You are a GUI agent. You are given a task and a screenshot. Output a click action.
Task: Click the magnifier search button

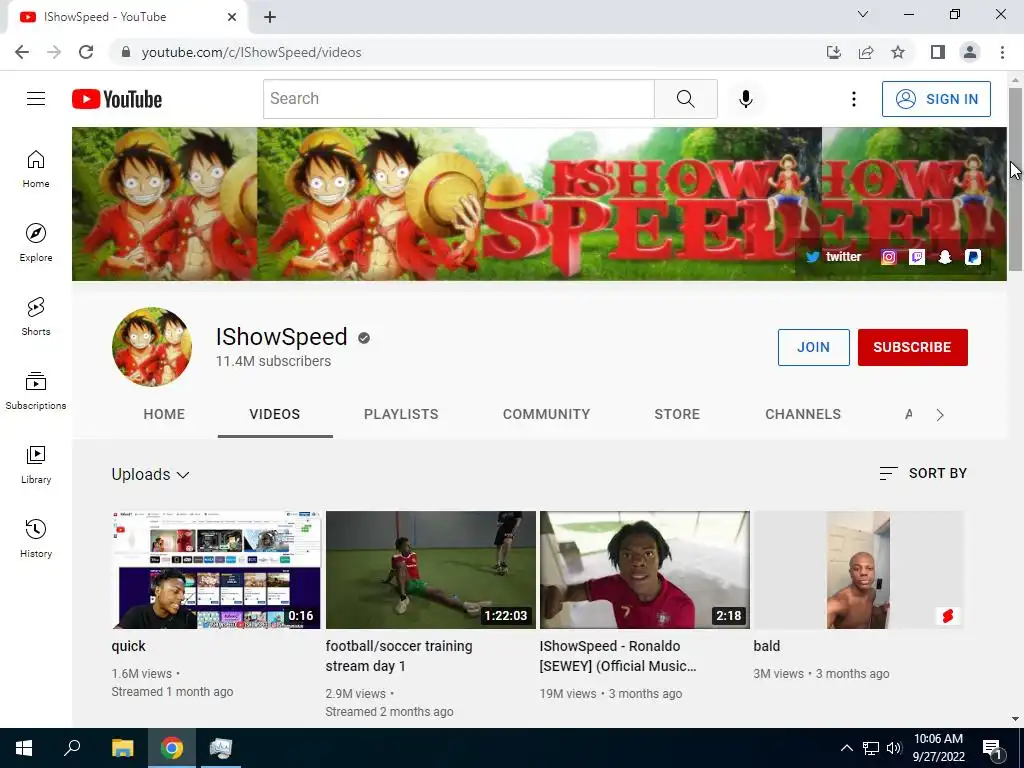(686, 99)
